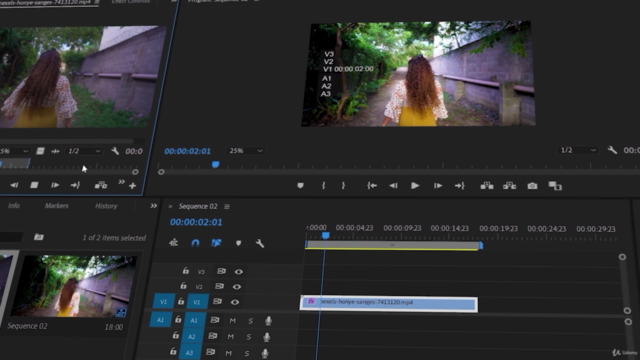Toggle insert sequences as nests option
Viewport: 640px width, 360px height.
click(173, 243)
